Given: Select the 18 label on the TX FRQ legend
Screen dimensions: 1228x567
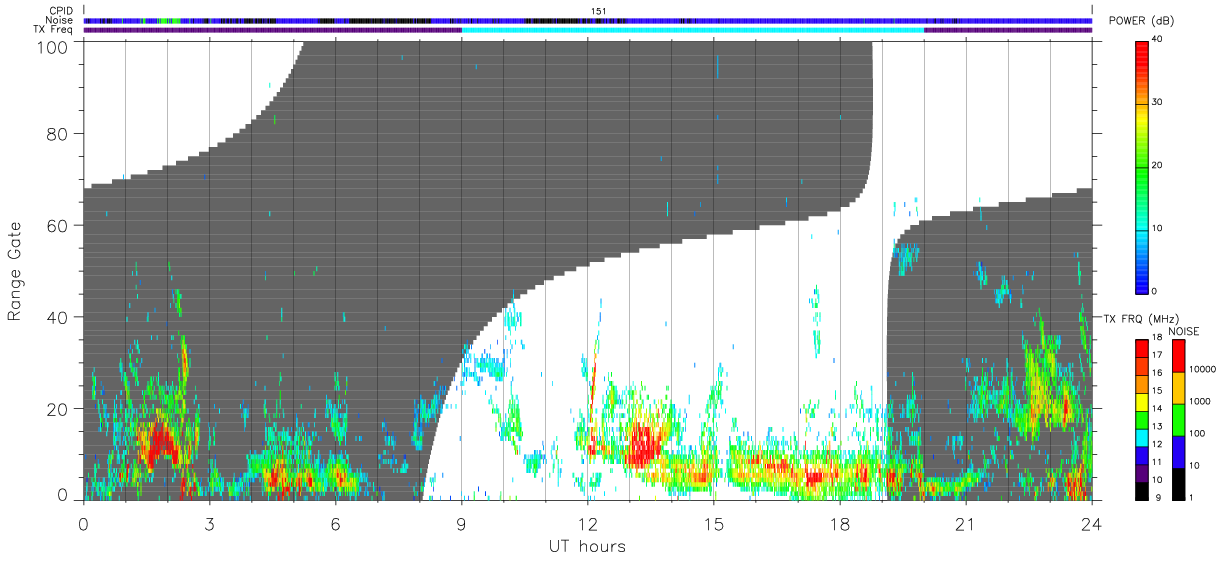Looking at the screenshot, I should (1158, 338).
